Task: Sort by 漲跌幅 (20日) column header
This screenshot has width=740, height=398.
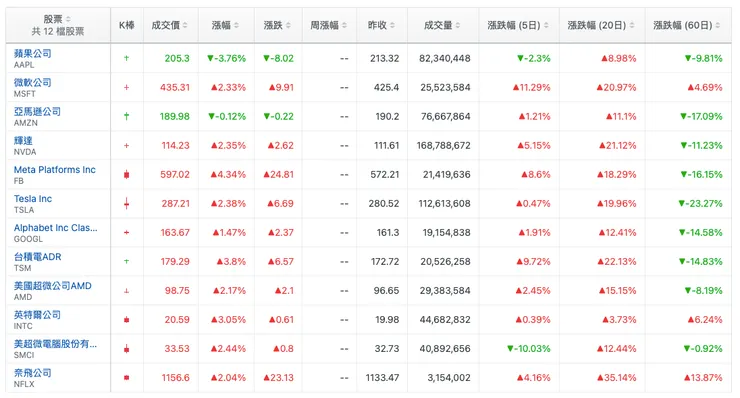Action: 601,25
